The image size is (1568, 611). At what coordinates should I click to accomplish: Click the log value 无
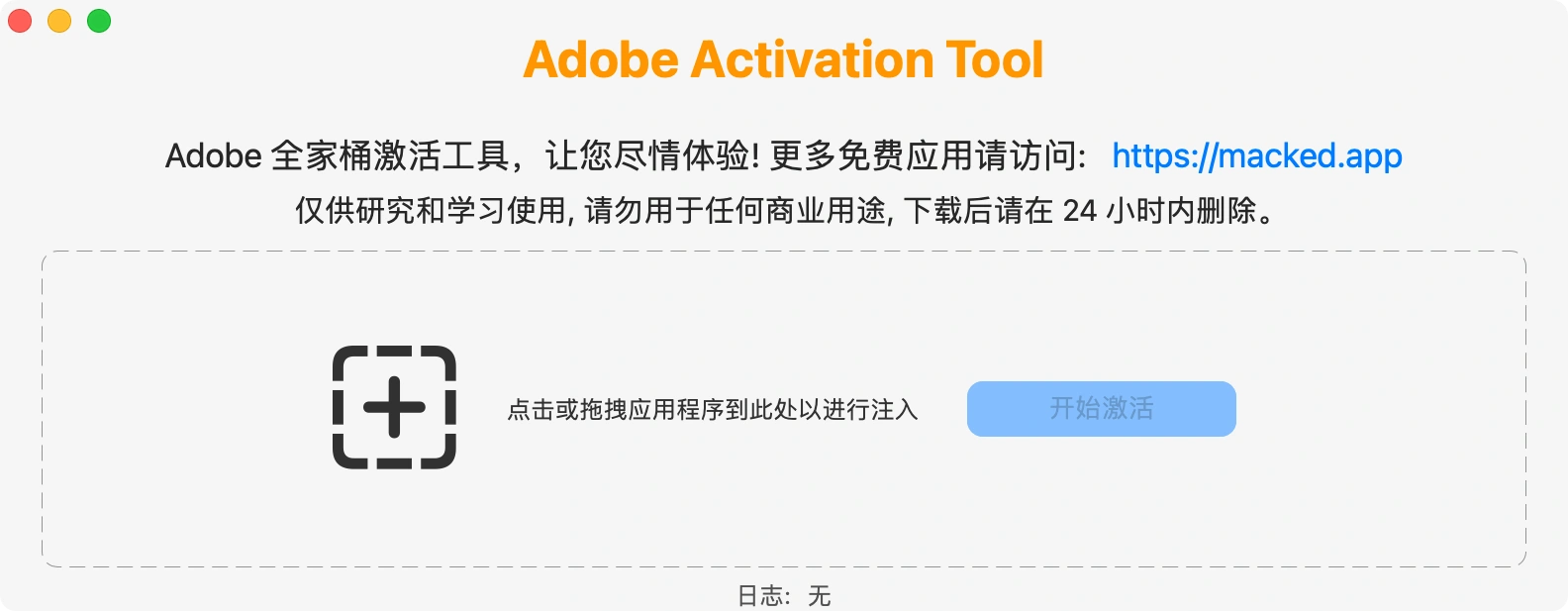819,596
